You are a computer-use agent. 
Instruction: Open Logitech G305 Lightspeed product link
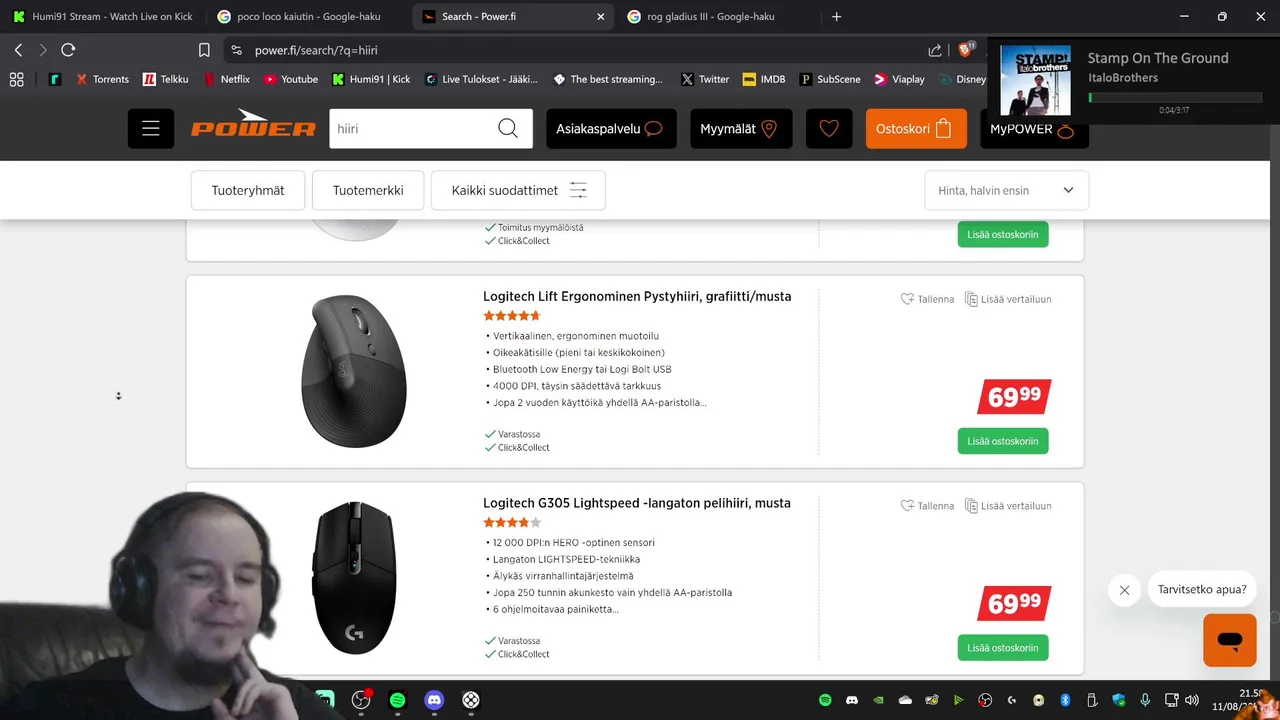point(637,503)
